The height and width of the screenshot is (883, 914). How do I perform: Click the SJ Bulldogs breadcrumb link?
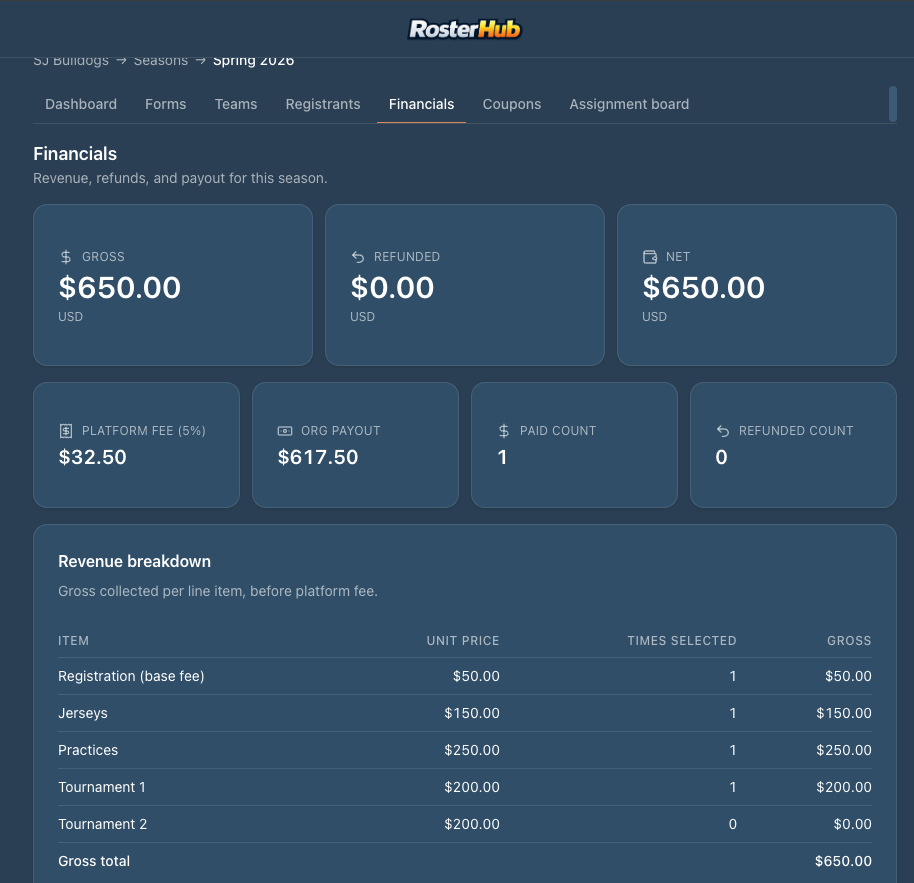pos(71,61)
